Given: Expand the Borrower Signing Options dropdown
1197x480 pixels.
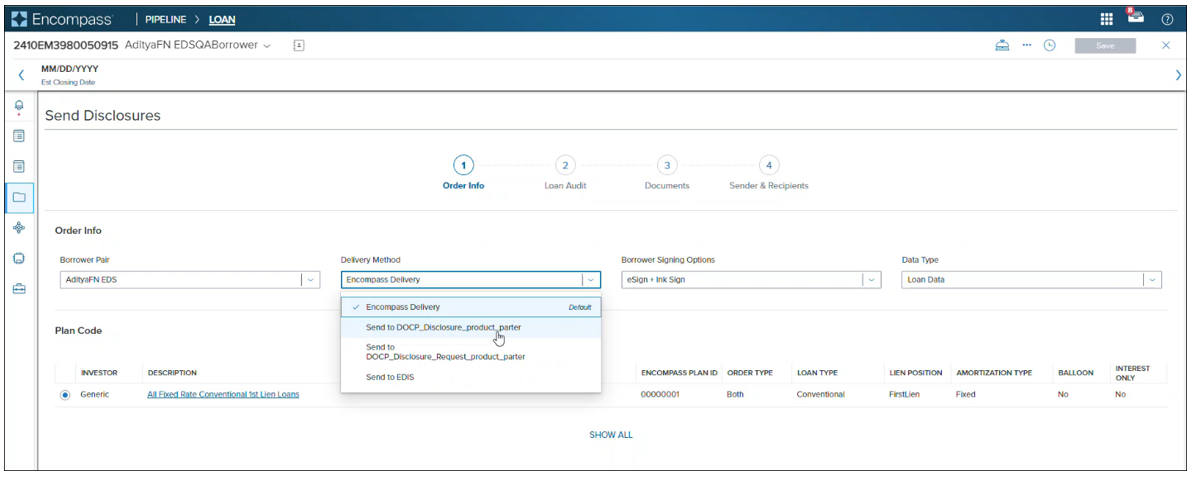Looking at the screenshot, I should point(872,280).
